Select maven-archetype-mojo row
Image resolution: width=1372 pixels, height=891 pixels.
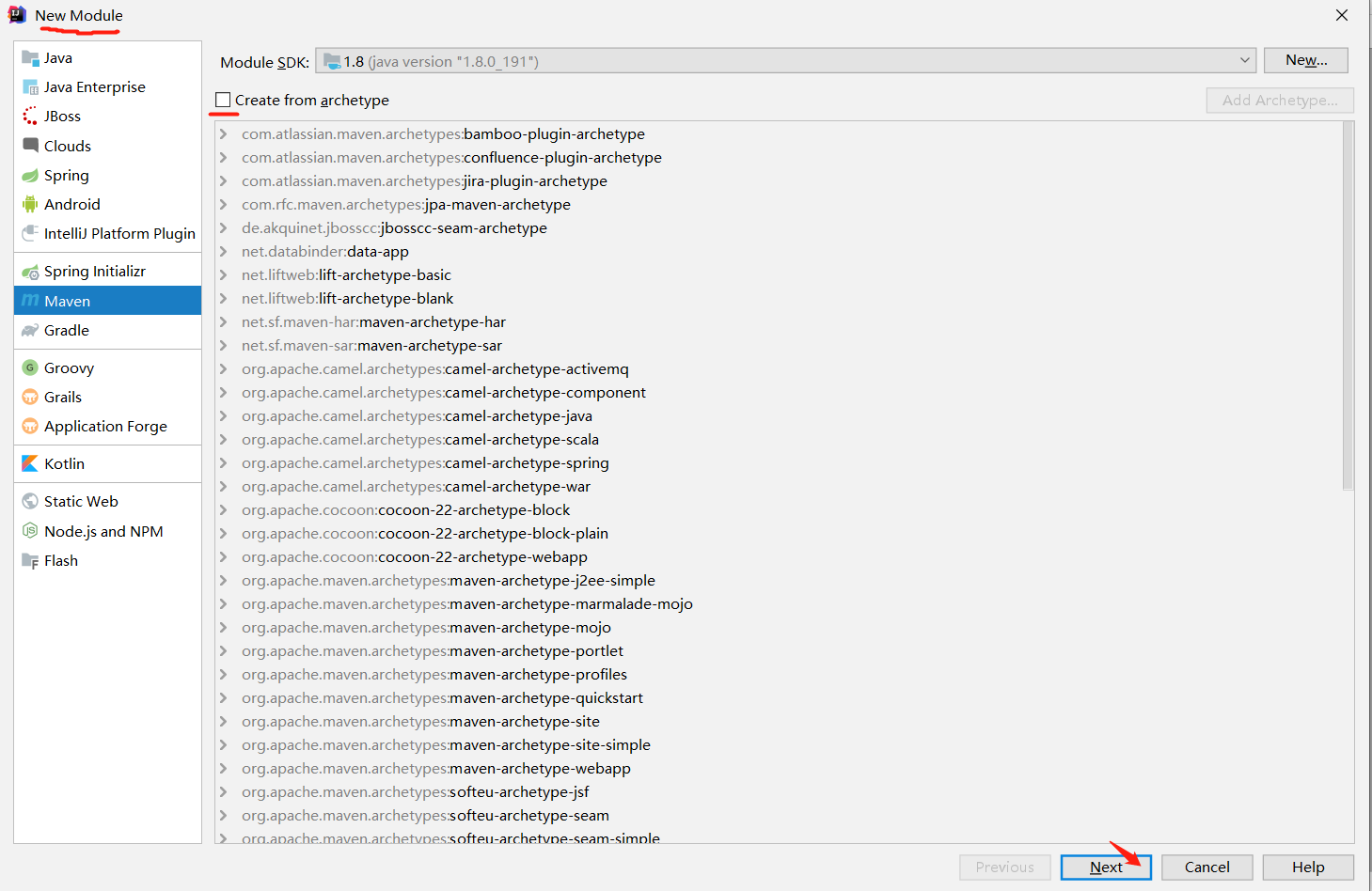click(779, 628)
